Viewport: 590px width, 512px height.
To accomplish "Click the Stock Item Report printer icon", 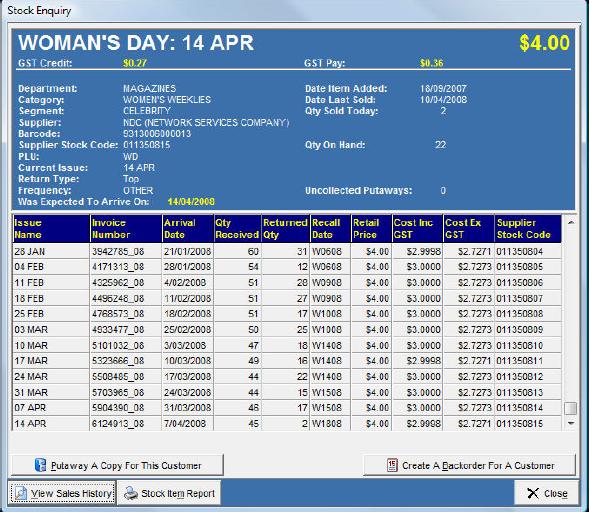I will 131,493.
